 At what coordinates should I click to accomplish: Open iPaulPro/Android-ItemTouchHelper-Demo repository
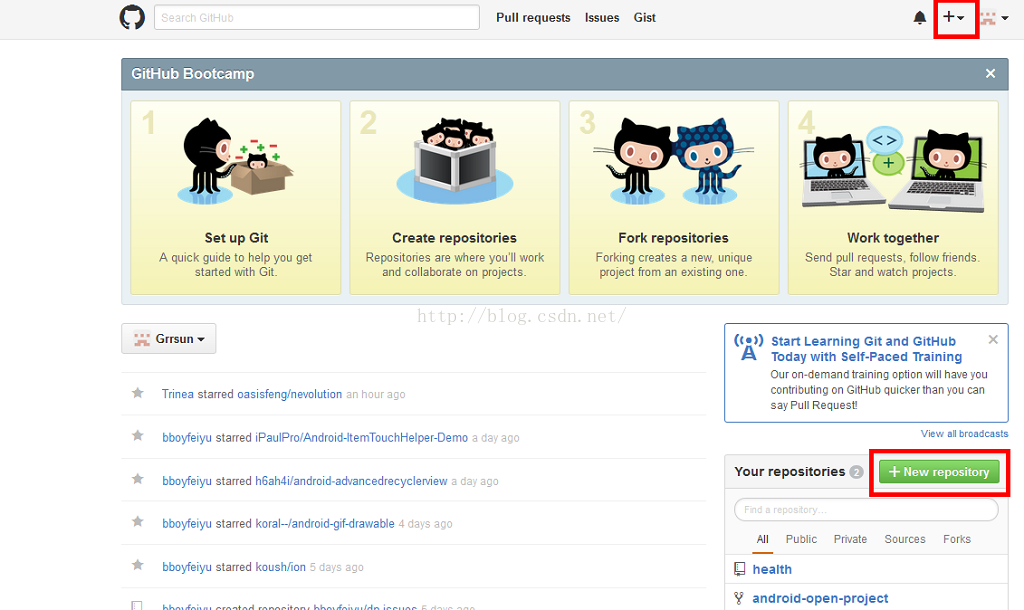pyautogui.click(x=361, y=438)
